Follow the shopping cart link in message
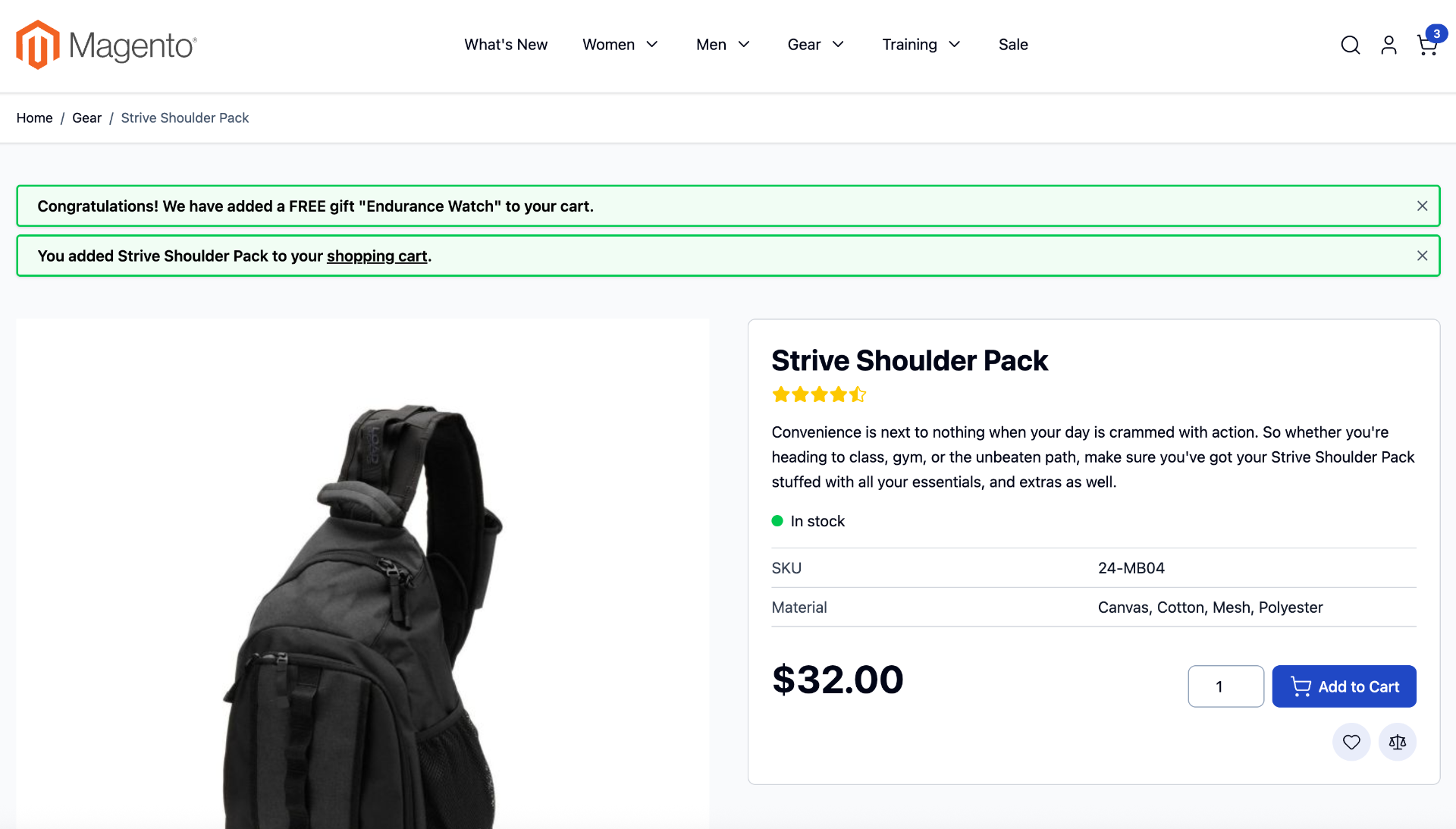 [377, 256]
